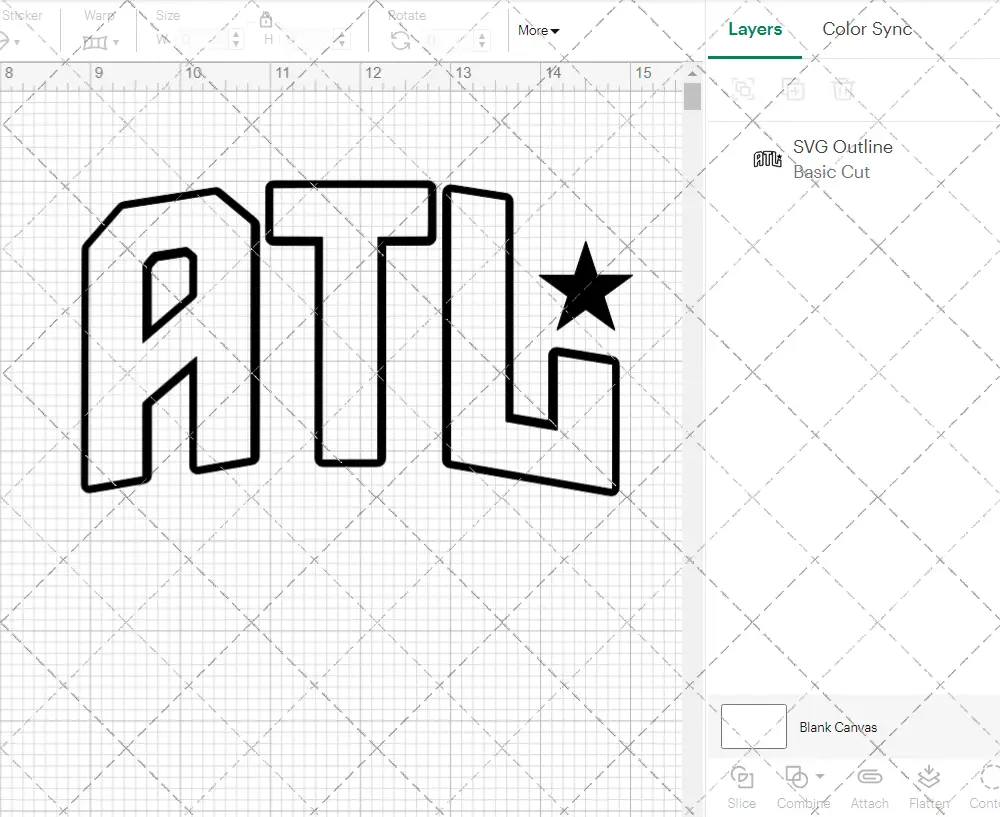Open the Warp style dropdown arrow
The height and width of the screenshot is (817, 1000).
pos(116,40)
